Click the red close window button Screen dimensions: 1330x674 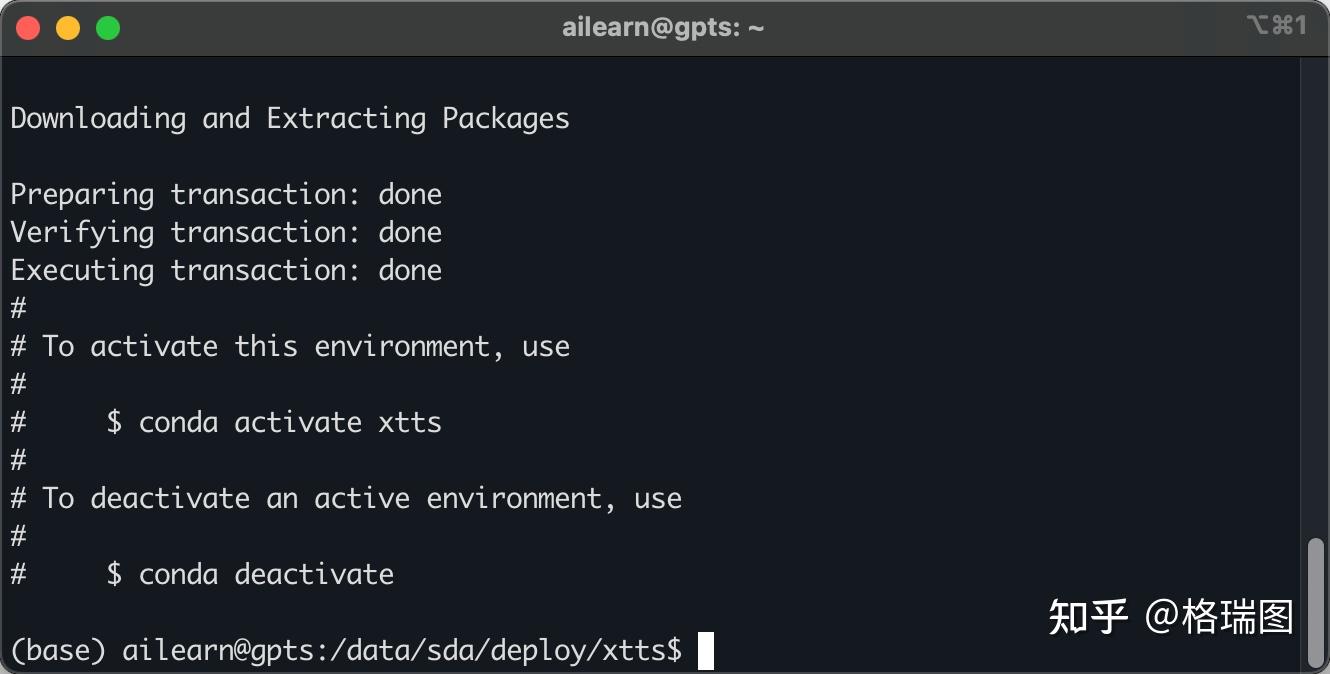(28, 28)
